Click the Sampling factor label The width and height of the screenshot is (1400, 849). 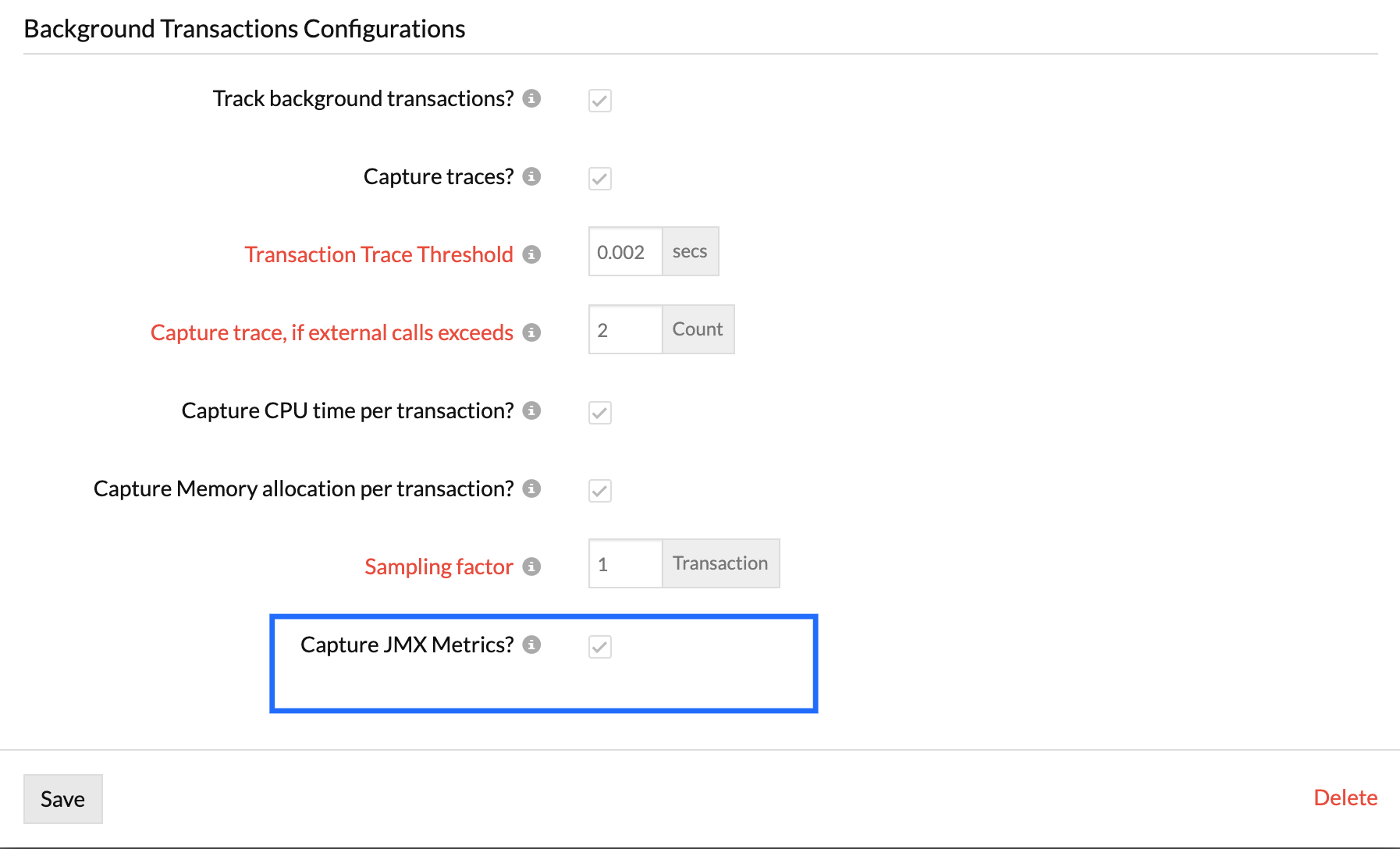pos(438,567)
